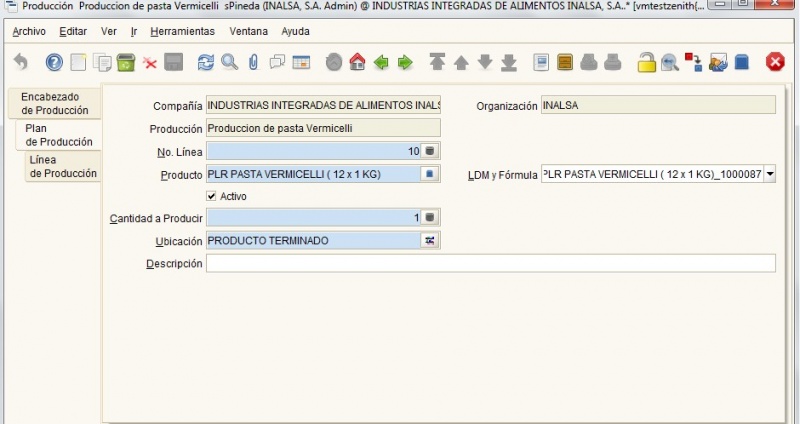Open the Ir menu

click(134, 32)
